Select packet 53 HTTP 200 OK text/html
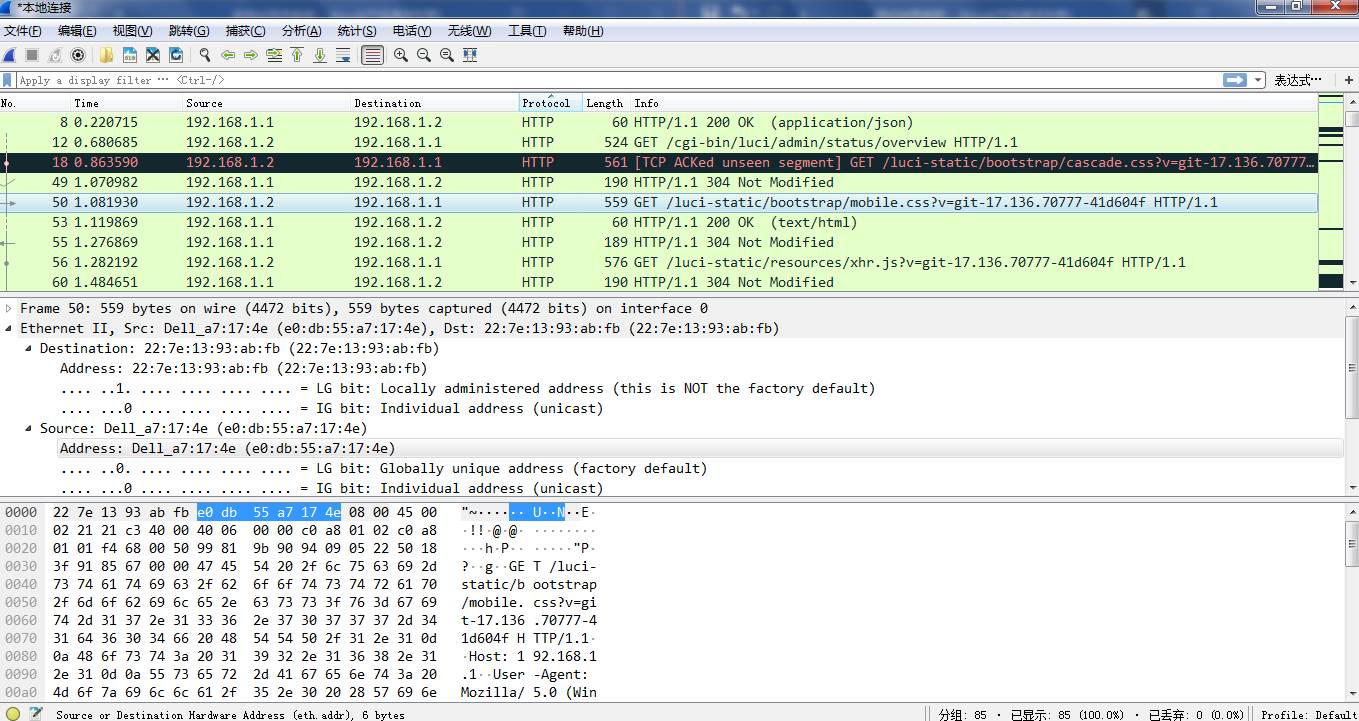The height and width of the screenshot is (721, 1359). tap(659, 222)
